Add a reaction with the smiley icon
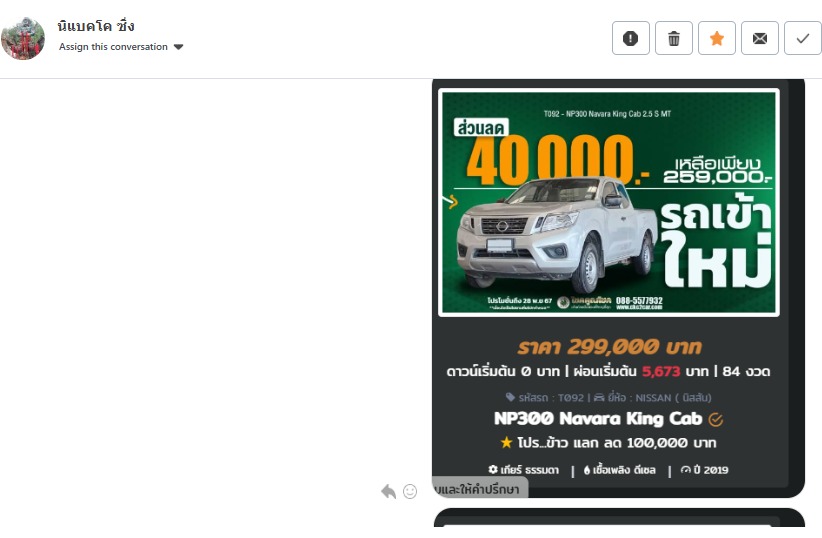This screenshot has width=822, height=538. pyautogui.click(x=410, y=491)
